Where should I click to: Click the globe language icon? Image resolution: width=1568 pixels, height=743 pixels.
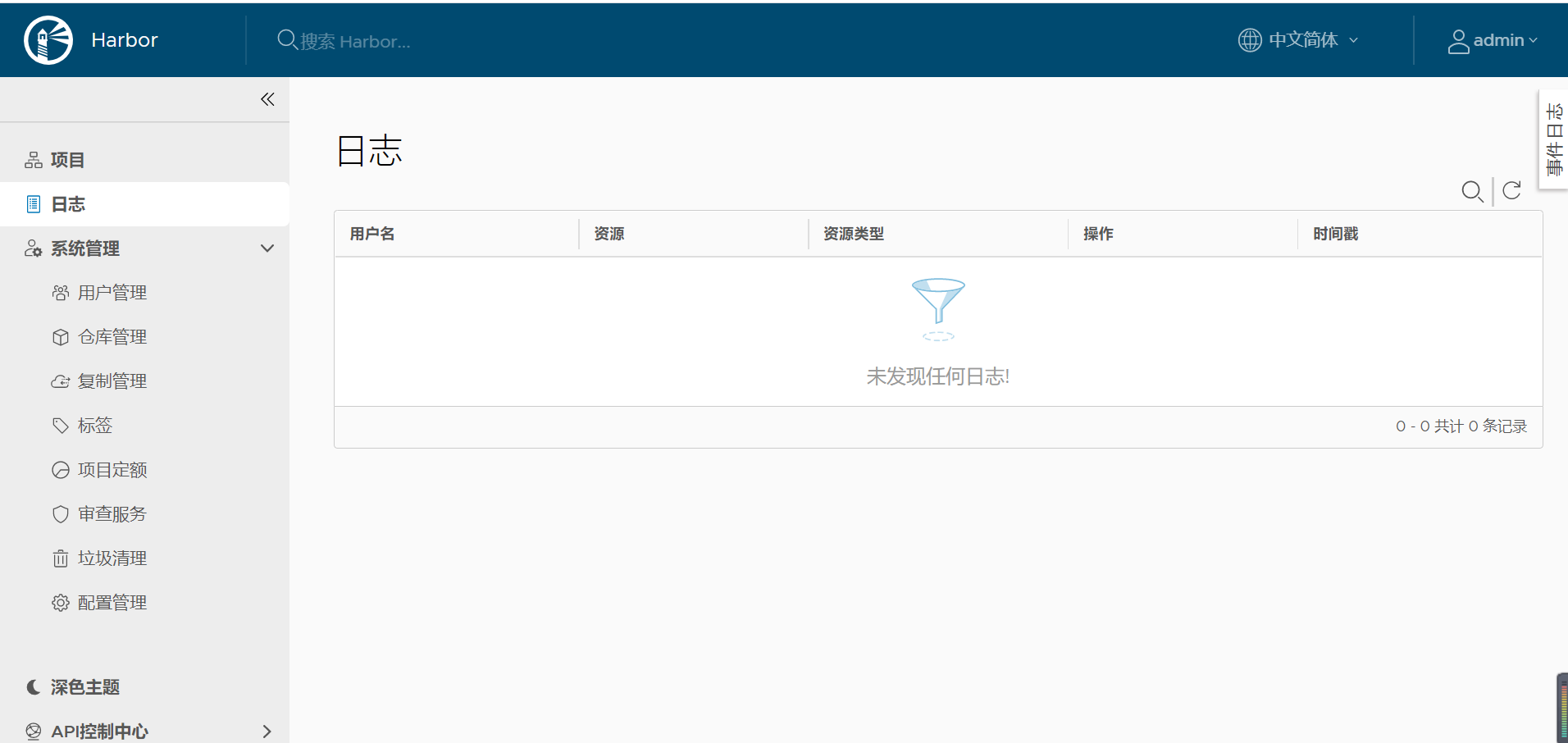point(1250,39)
